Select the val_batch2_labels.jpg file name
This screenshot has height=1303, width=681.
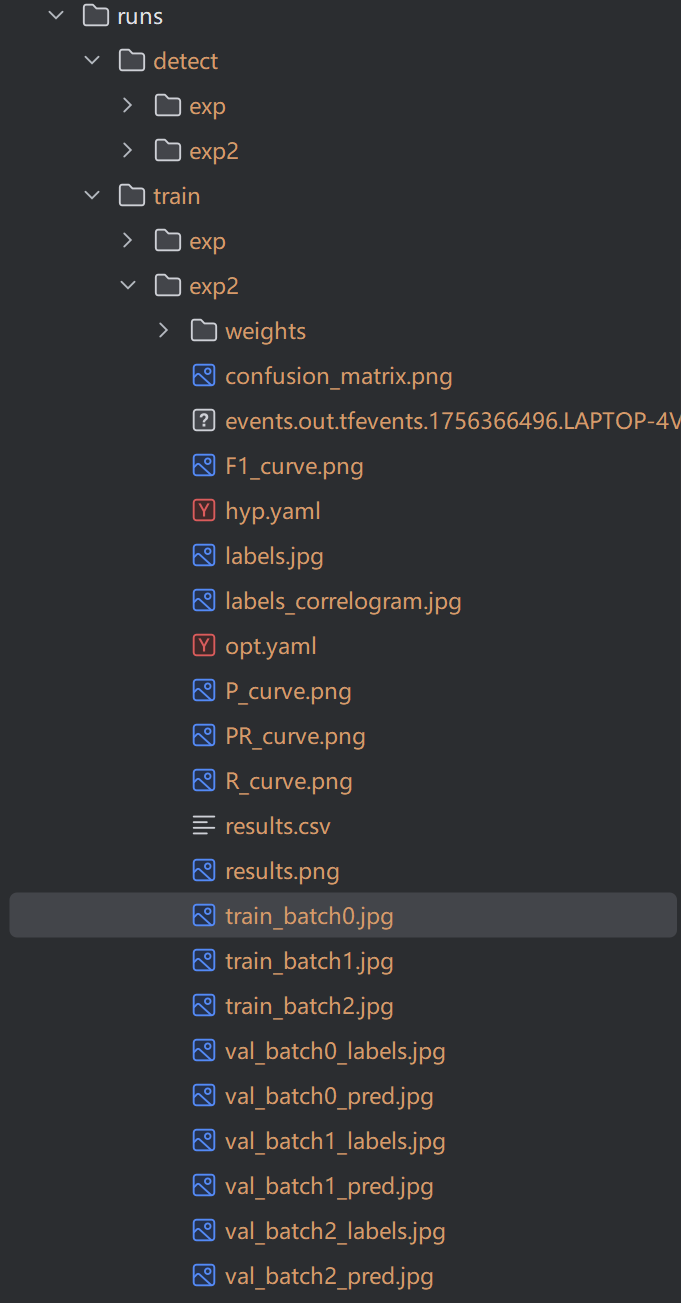tap(335, 1232)
